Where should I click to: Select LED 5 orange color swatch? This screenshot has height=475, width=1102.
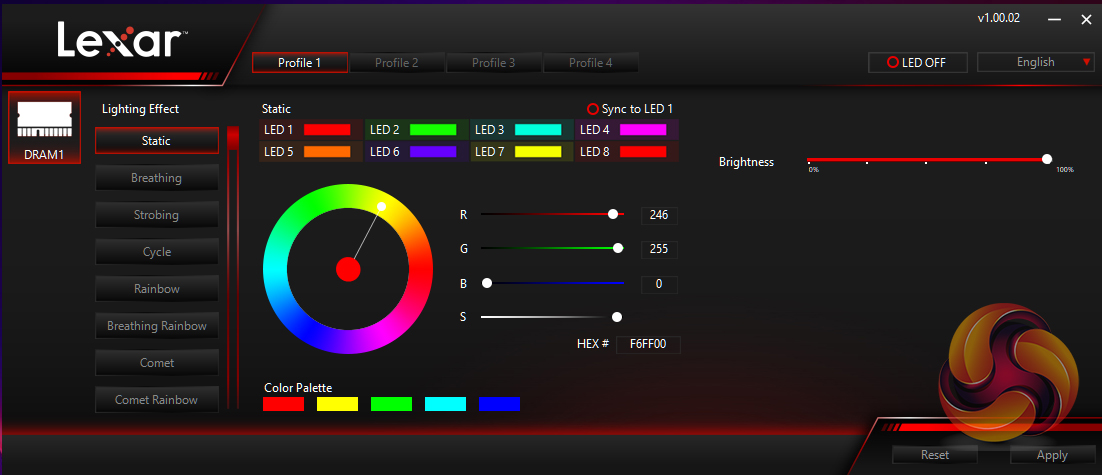coord(327,152)
